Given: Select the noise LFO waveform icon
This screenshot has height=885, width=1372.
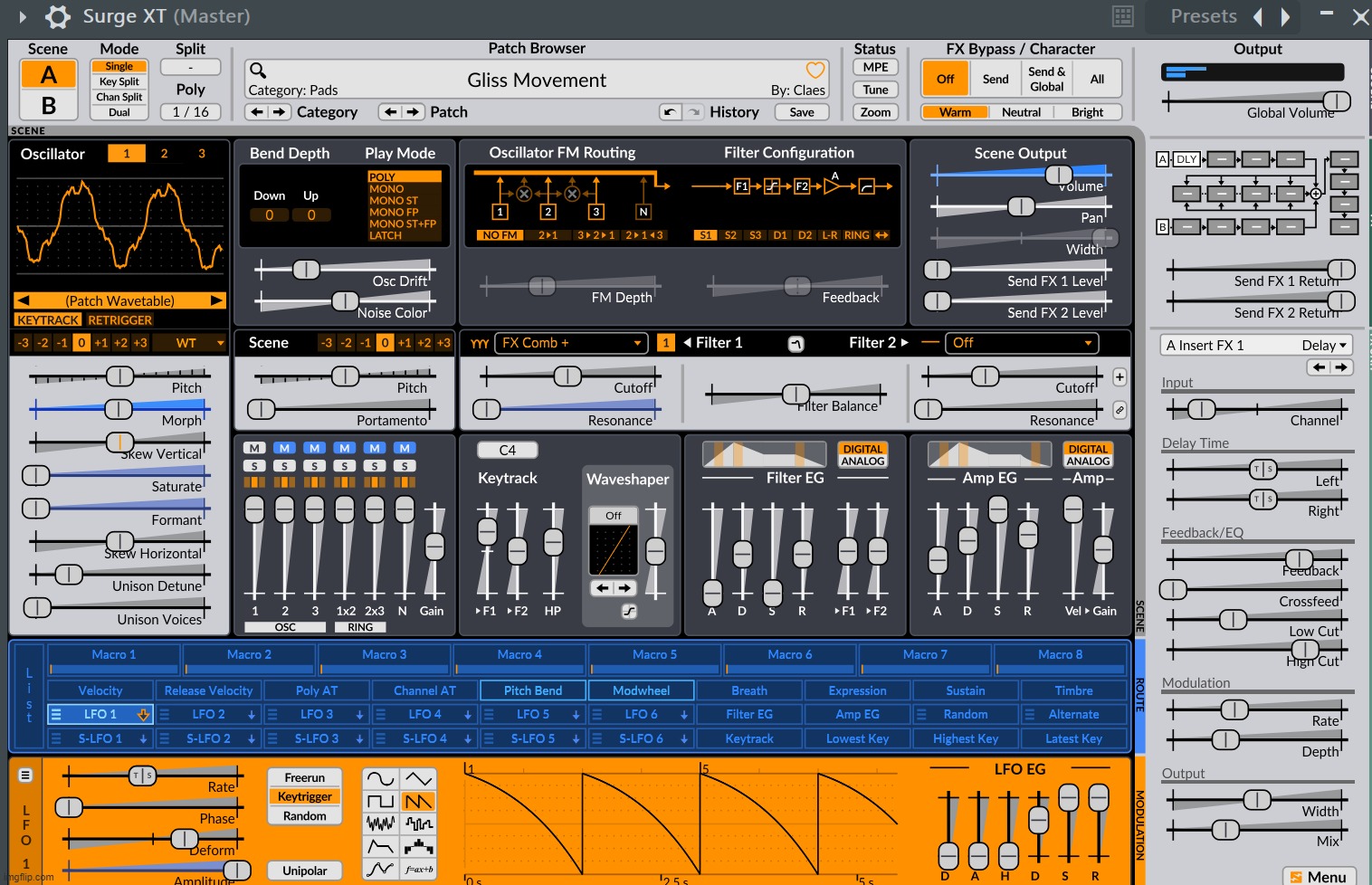Looking at the screenshot, I should [381, 823].
